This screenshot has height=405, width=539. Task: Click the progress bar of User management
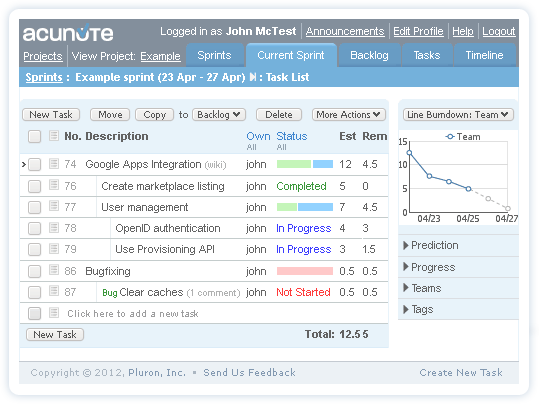coord(305,207)
